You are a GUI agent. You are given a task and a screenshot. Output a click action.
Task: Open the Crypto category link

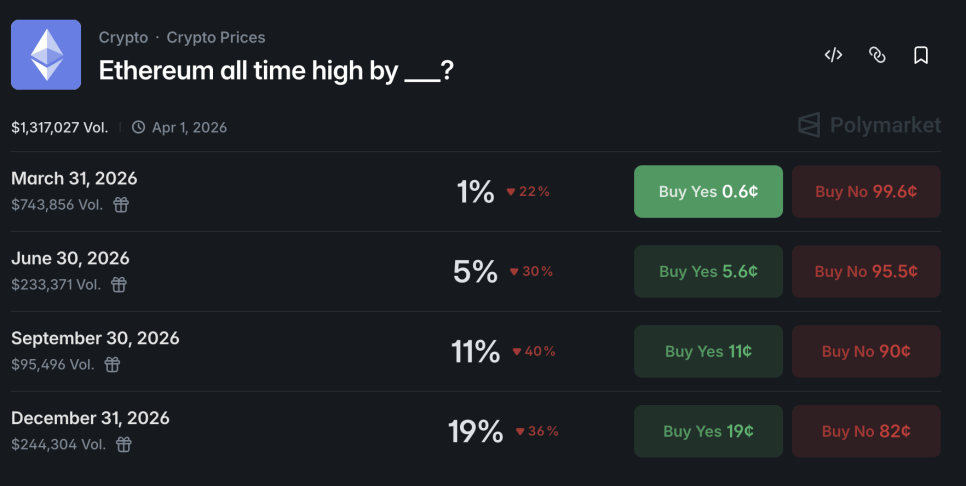tap(123, 38)
